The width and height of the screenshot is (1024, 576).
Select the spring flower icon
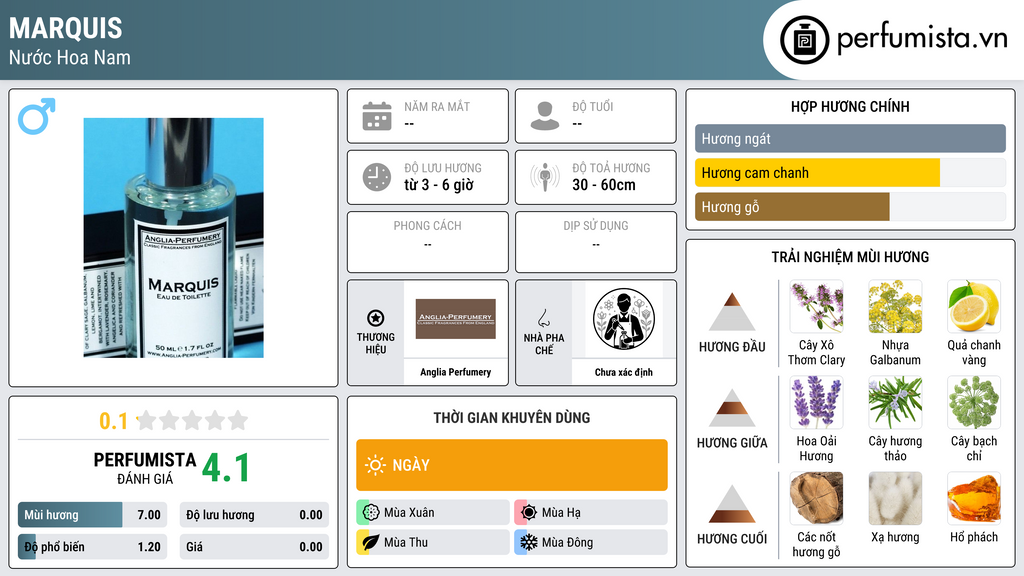(x=371, y=513)
